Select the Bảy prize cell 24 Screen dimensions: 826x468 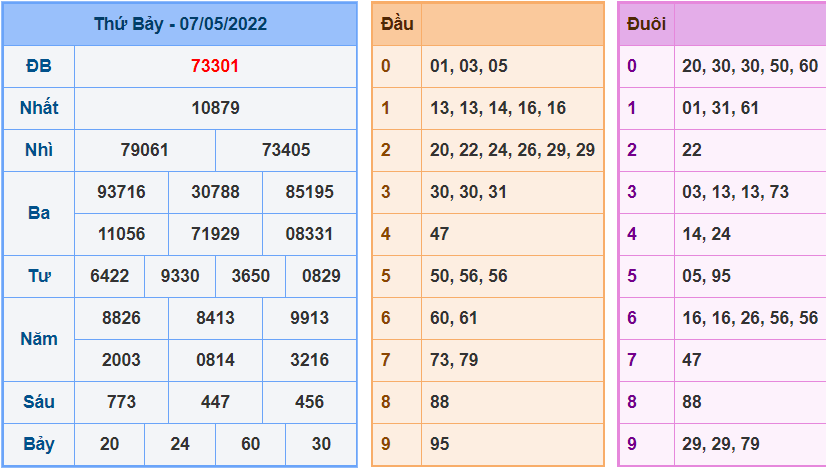pos(180,444)
